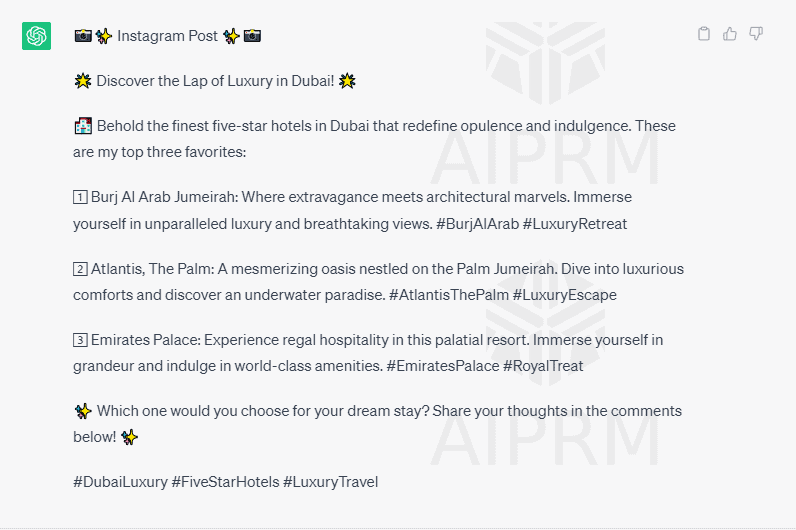
Task: Click the boxed number 3 emoji
Action: [80, 340]
